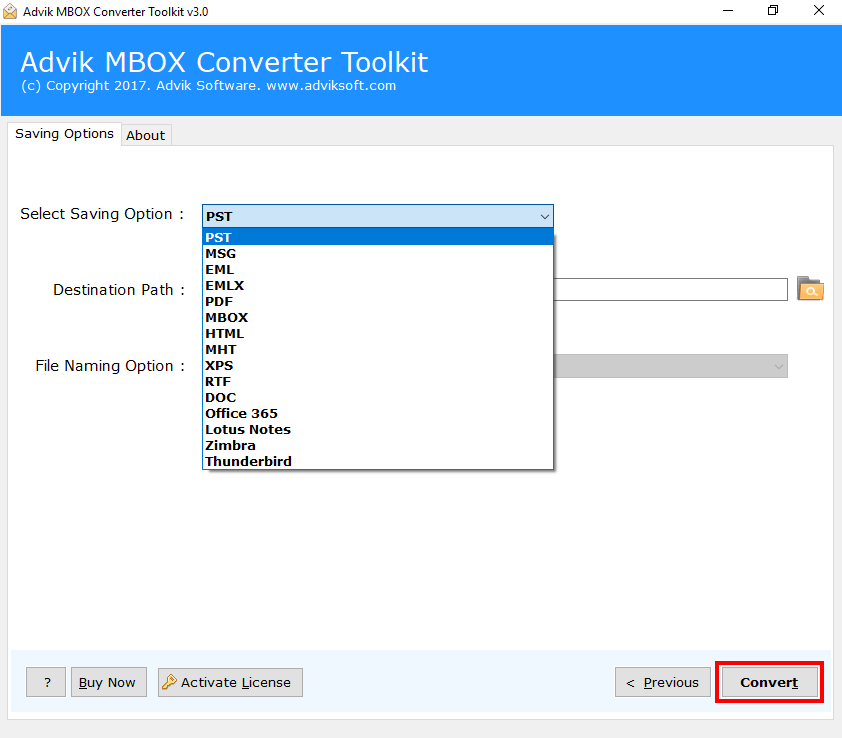
Task: Click the key icon on Activate License
Action: (x=169, y=682)
